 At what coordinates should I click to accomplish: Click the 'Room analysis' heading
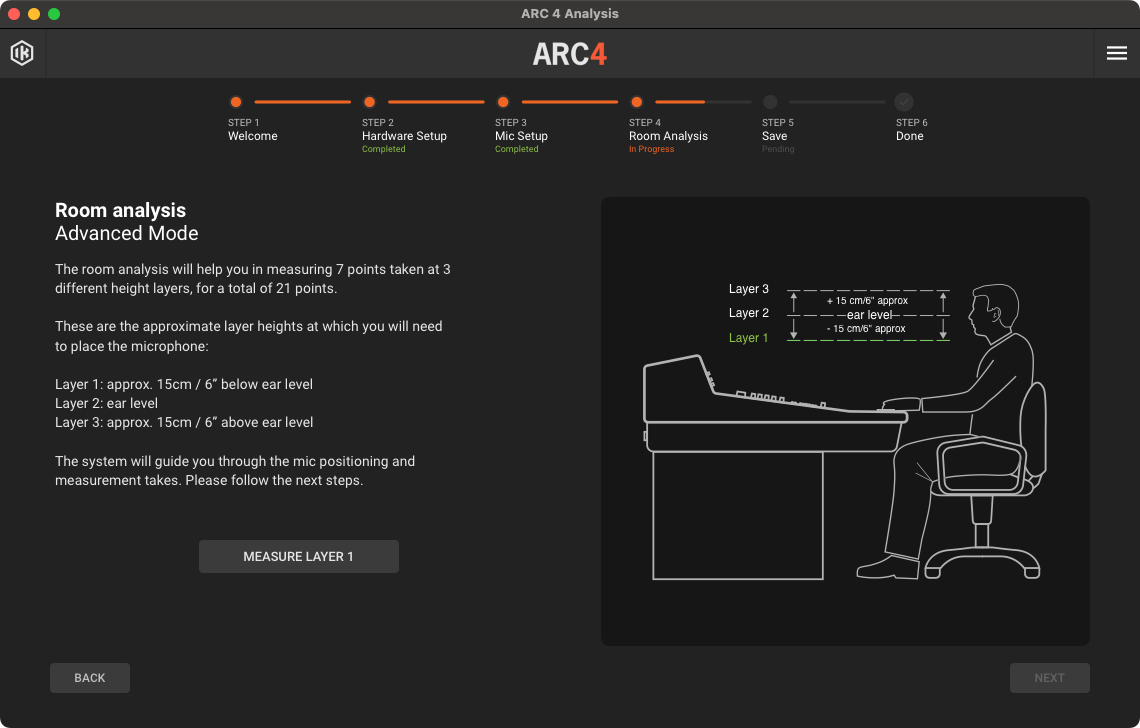(121, 210)
